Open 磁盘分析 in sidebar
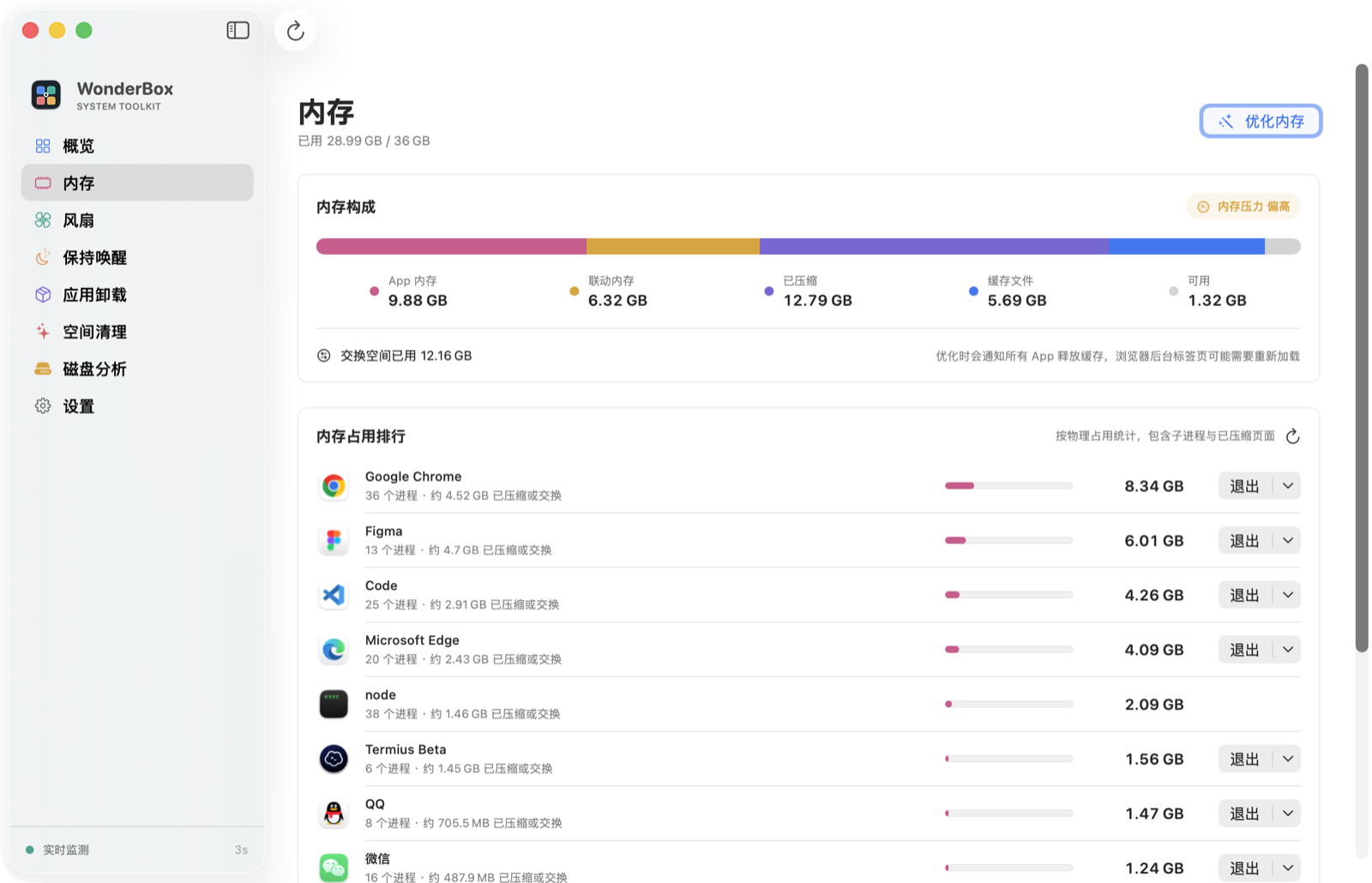The image size is (1372, 883). coord(137,369)
